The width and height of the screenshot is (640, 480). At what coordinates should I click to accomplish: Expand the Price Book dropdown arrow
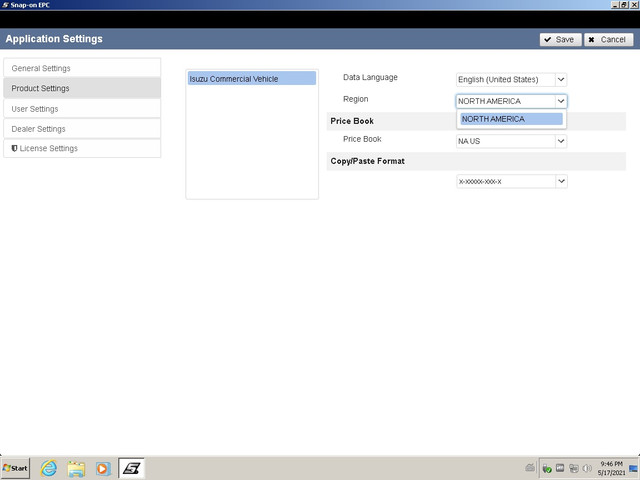(x=561, y=141)
